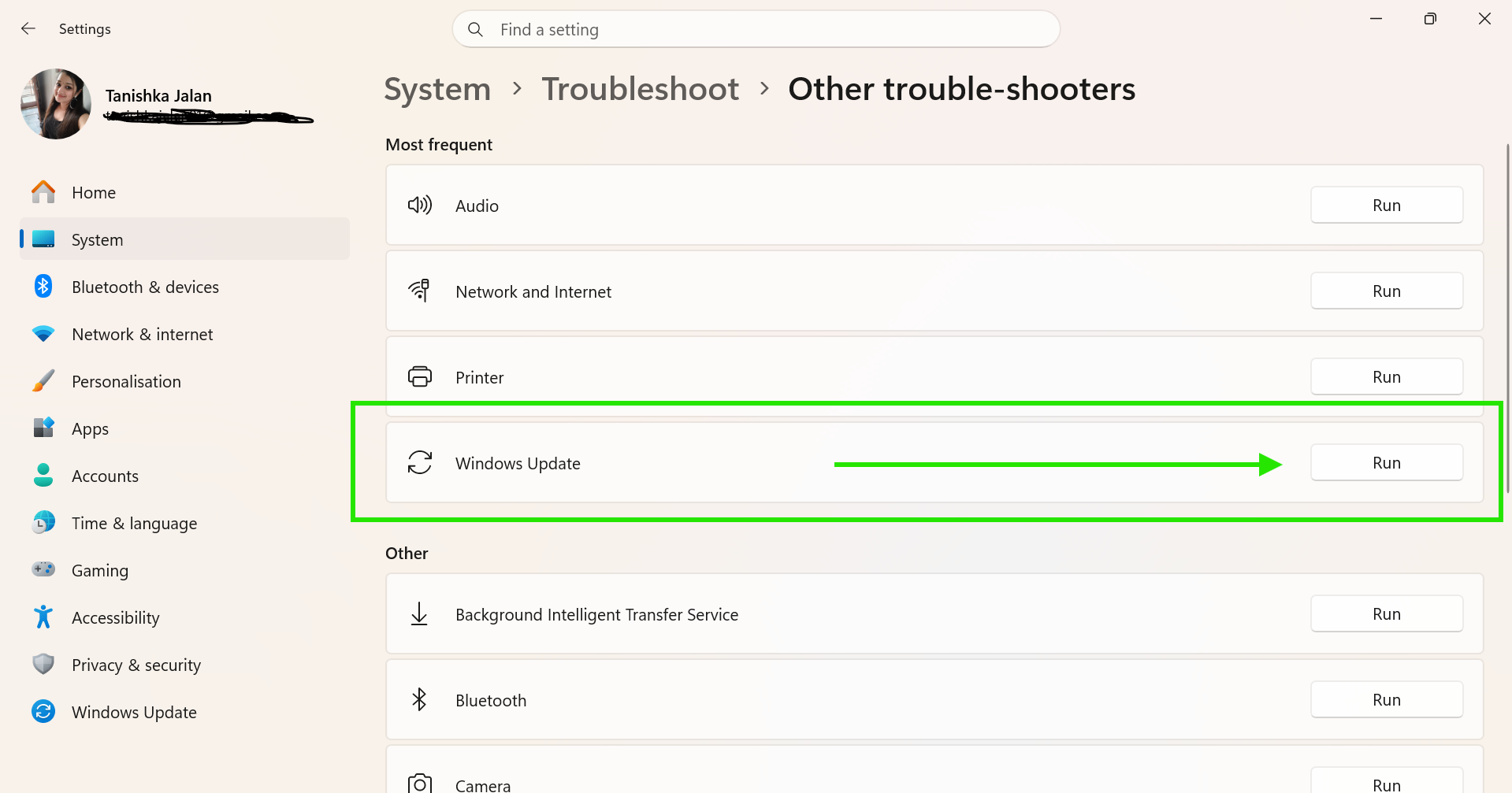The height and width of the screenshot is (793, 1512).
Task: Click the Audio troubleshooter label
Action: tap(477, 206)
